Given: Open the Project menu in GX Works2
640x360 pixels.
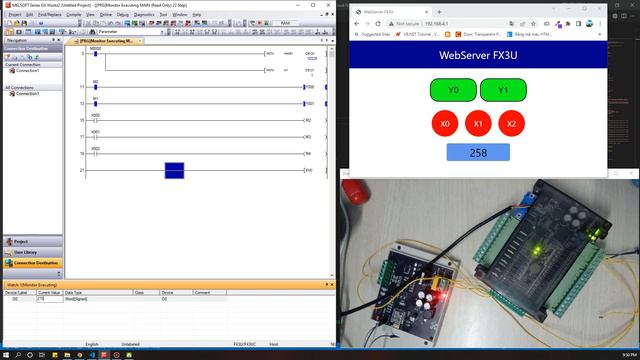Looking at the screenshot, I should click(15, 15).
